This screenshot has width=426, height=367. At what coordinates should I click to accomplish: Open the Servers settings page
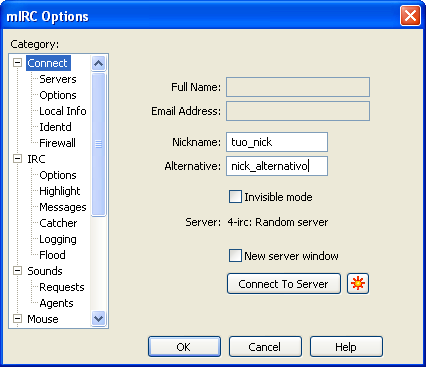coord(58,79)
